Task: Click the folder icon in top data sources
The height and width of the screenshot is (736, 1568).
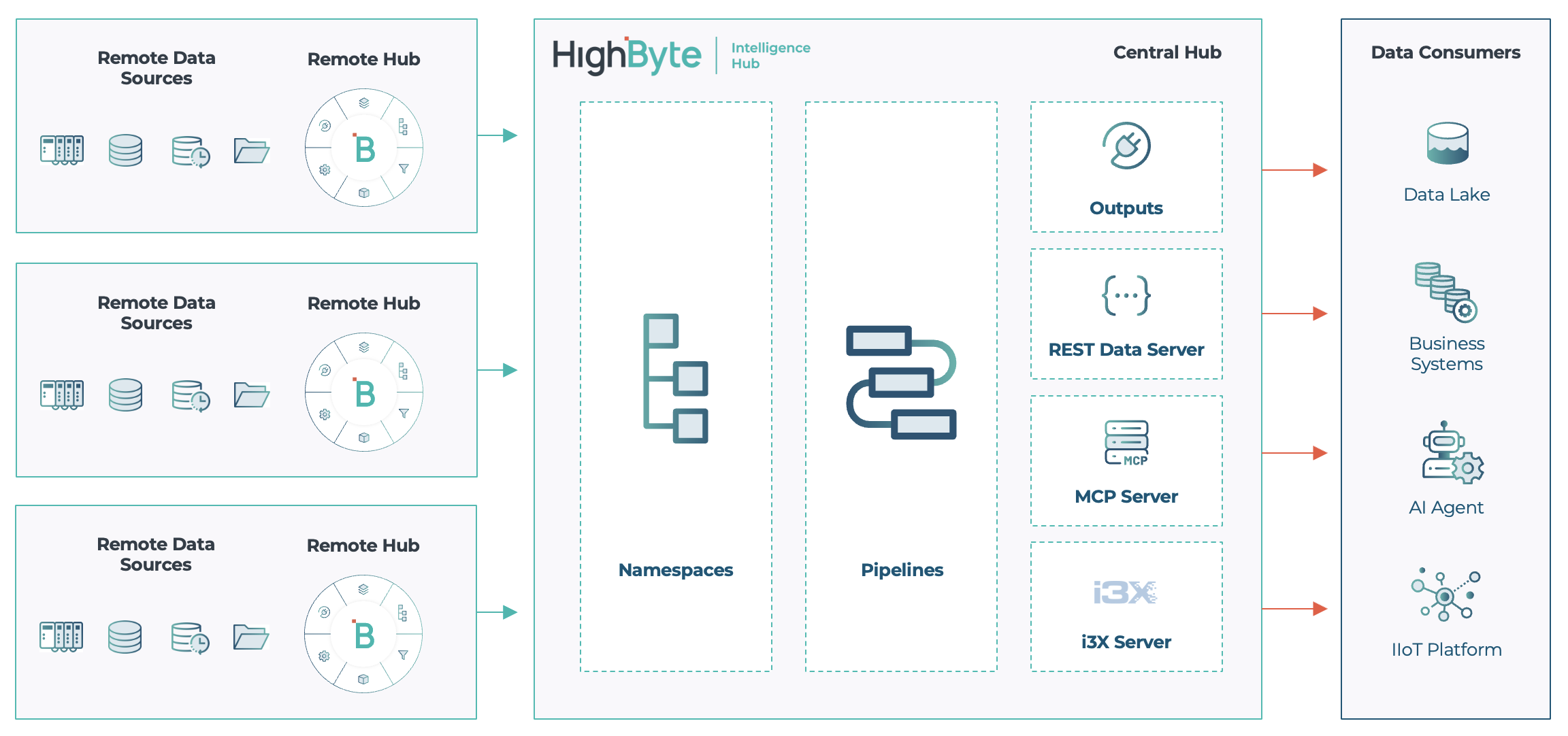Action: pos(251,150)
